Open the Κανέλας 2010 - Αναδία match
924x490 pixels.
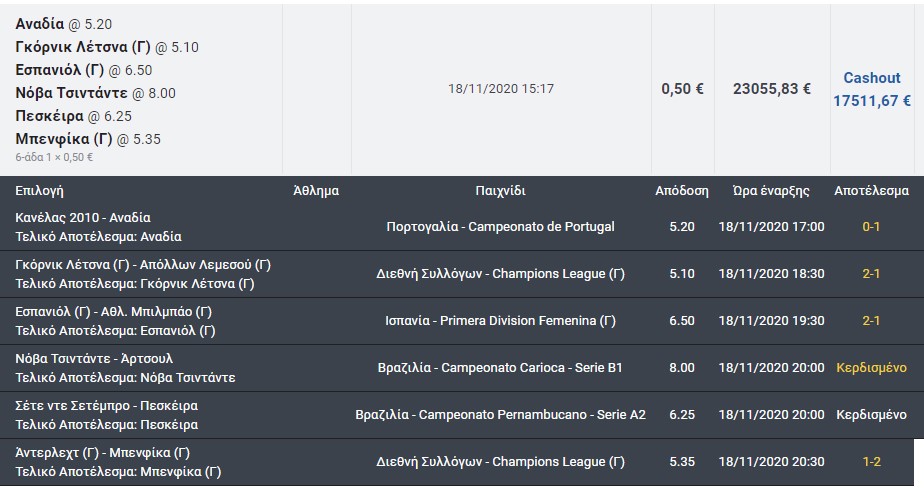coord(99,217)
